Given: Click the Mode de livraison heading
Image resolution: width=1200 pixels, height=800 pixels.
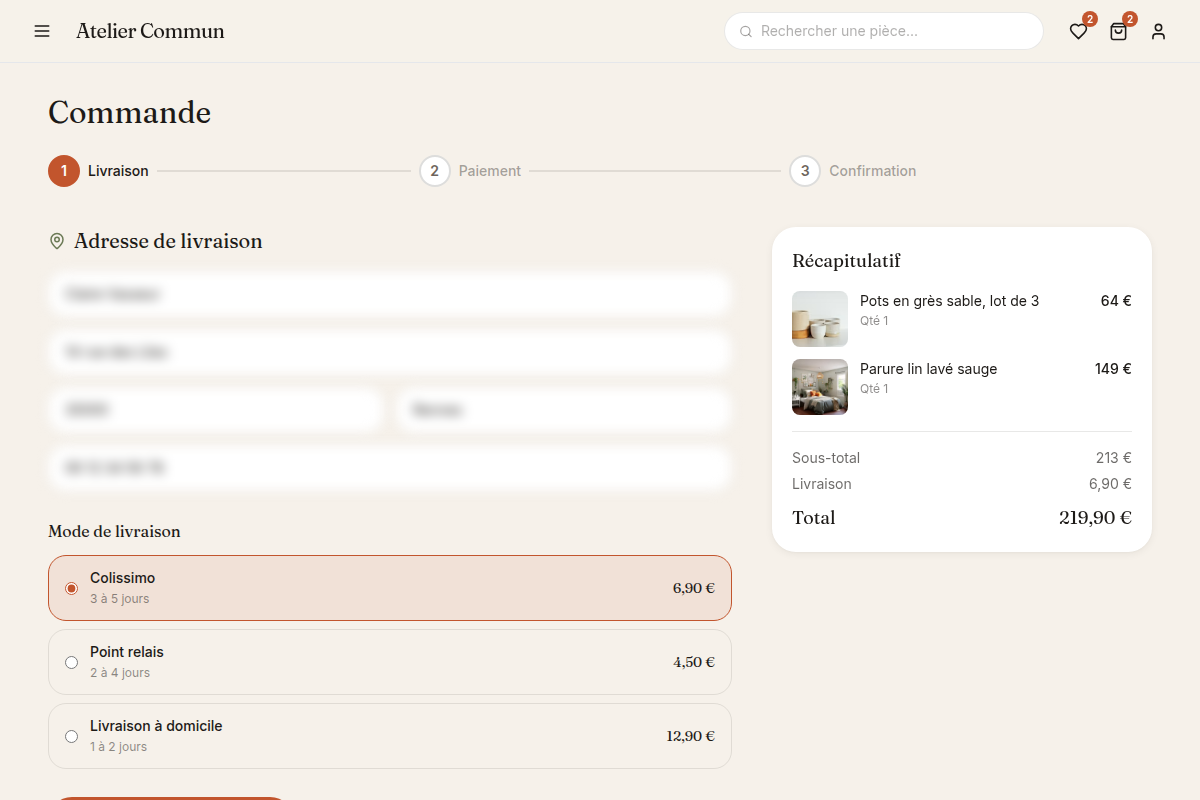Looking at the screenshot, I should click(114, 532).
